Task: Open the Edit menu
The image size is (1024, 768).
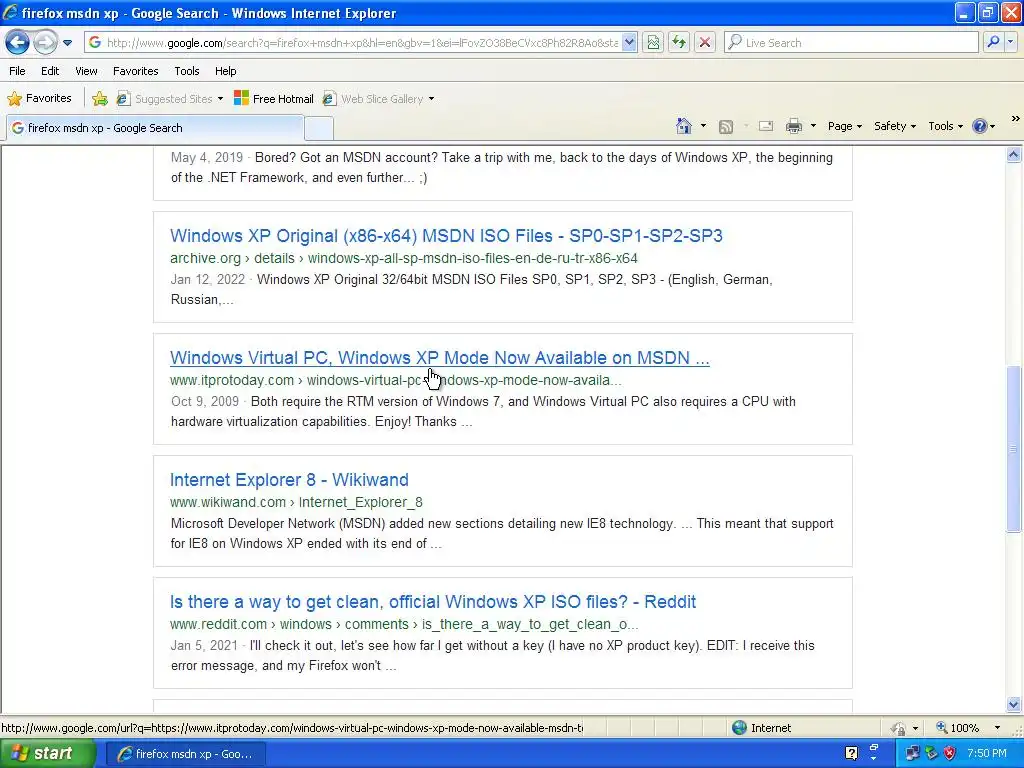Action: point(50,71)
